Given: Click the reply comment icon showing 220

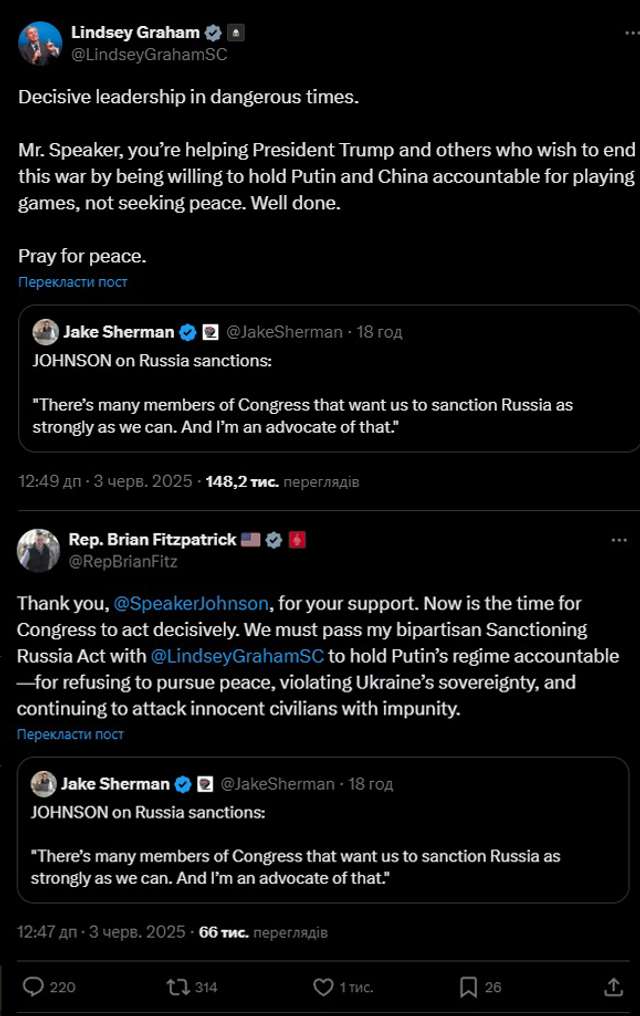Looking at the screenshot, I should coord(35,987).
